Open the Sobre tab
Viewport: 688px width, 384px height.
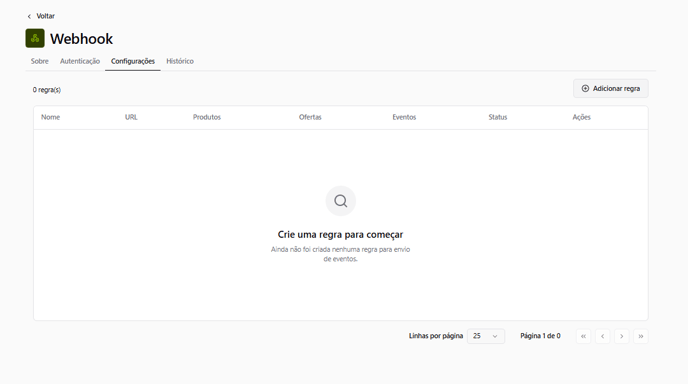point(39,61)
